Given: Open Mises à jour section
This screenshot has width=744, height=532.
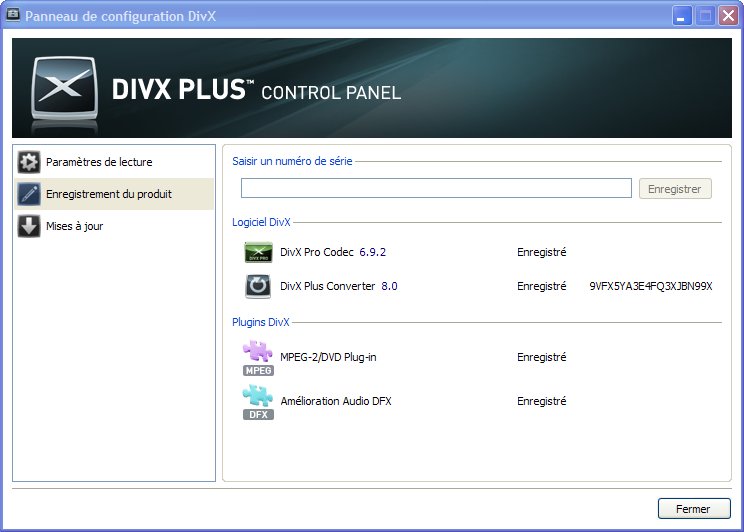Looking at the screenshot, I should (x=114, y=226).
